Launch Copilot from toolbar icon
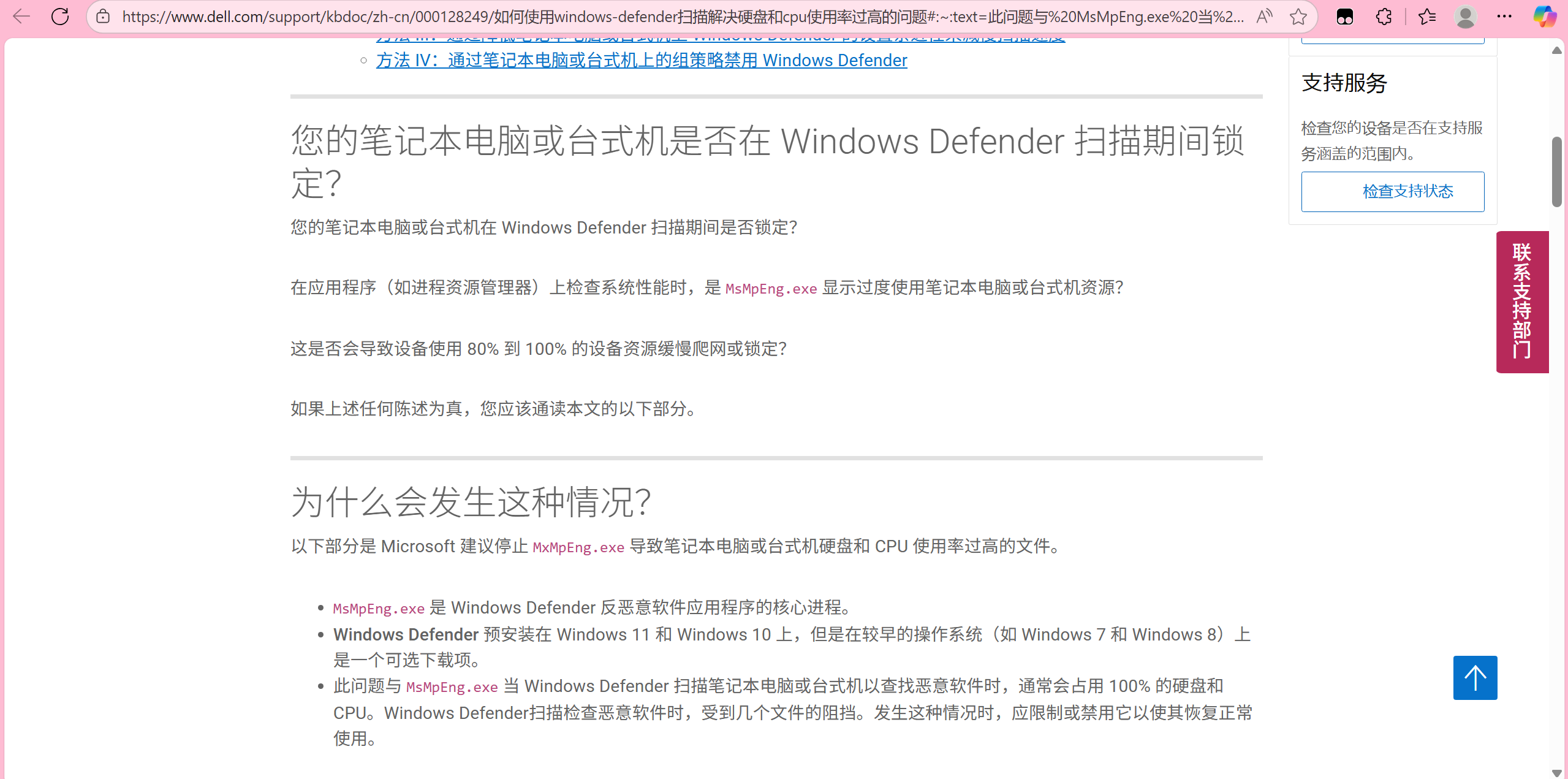 click(x=1544, y=17)
